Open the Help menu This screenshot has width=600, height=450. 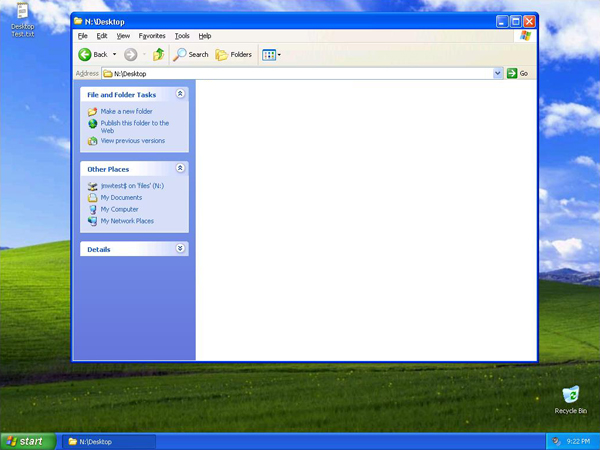coord(205,36)
